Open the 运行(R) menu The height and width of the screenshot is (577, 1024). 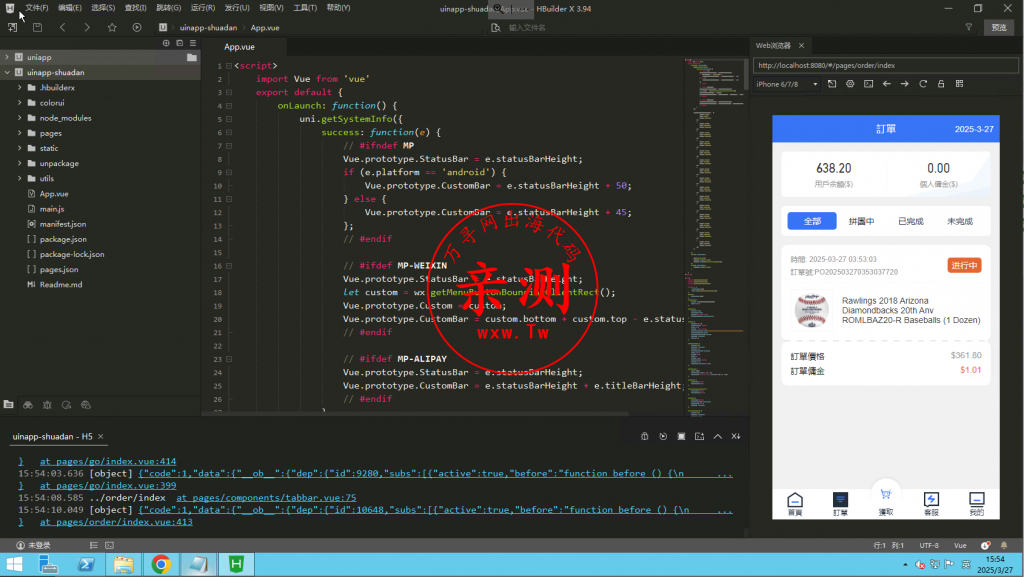(201, 7)
